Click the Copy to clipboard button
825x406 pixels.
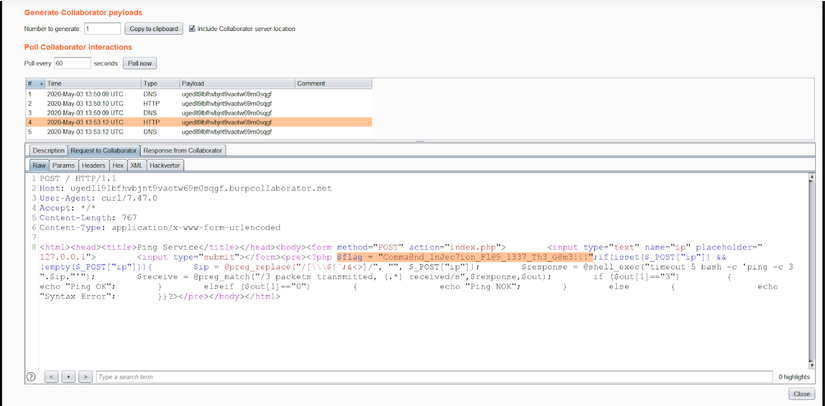click(154, 29)
